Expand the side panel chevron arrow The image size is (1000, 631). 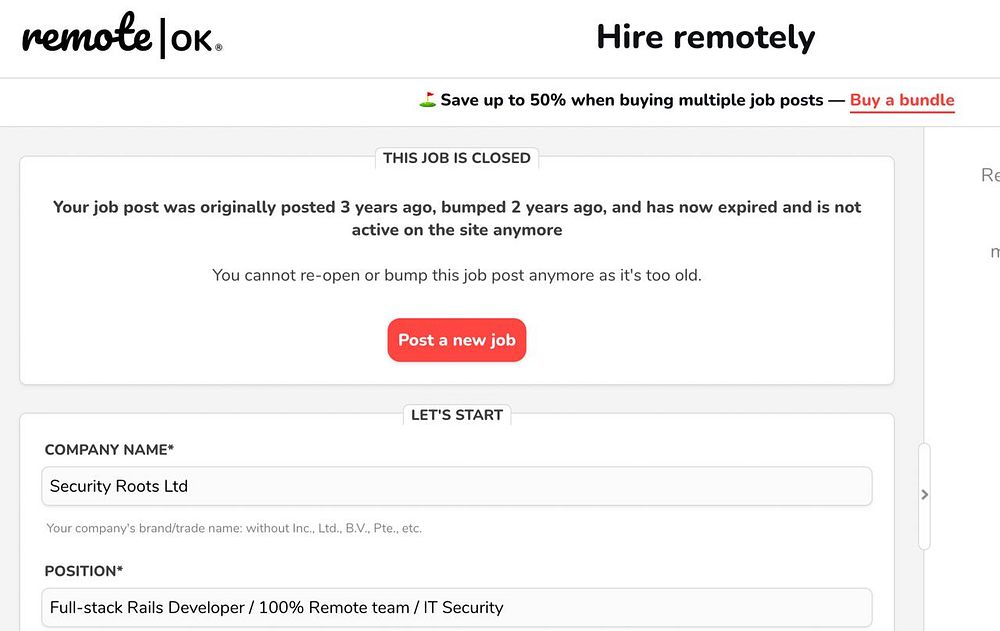(x=924, y=494)
